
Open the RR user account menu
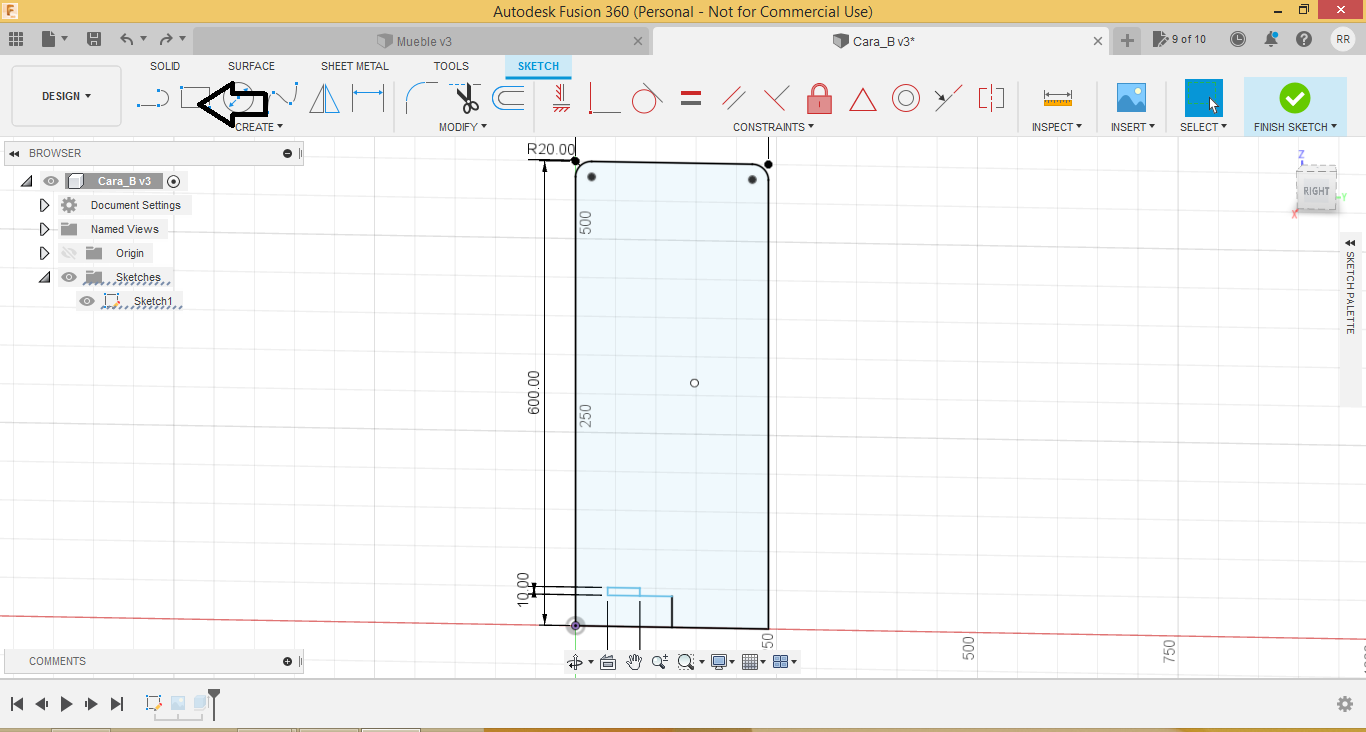[1342, 39]
